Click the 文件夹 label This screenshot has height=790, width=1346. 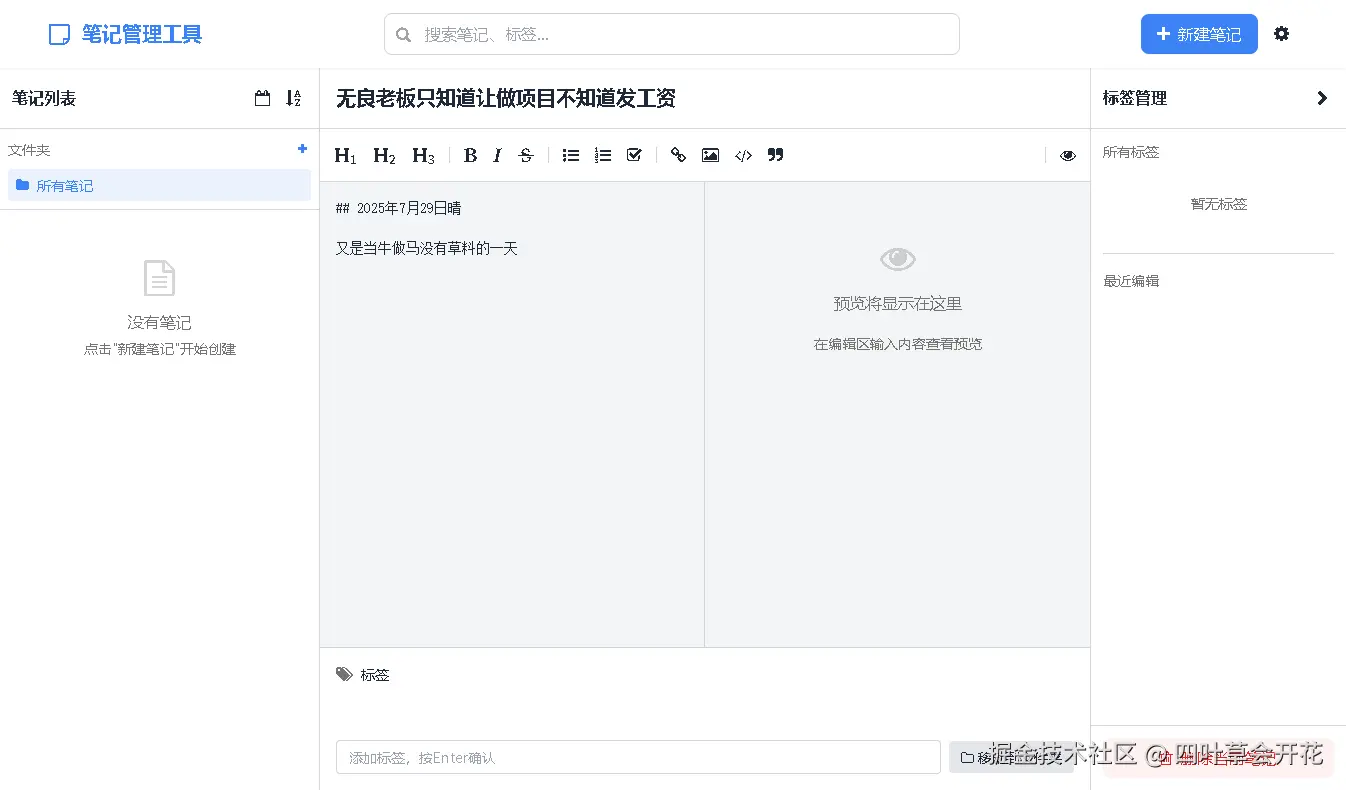pos(29,150)
